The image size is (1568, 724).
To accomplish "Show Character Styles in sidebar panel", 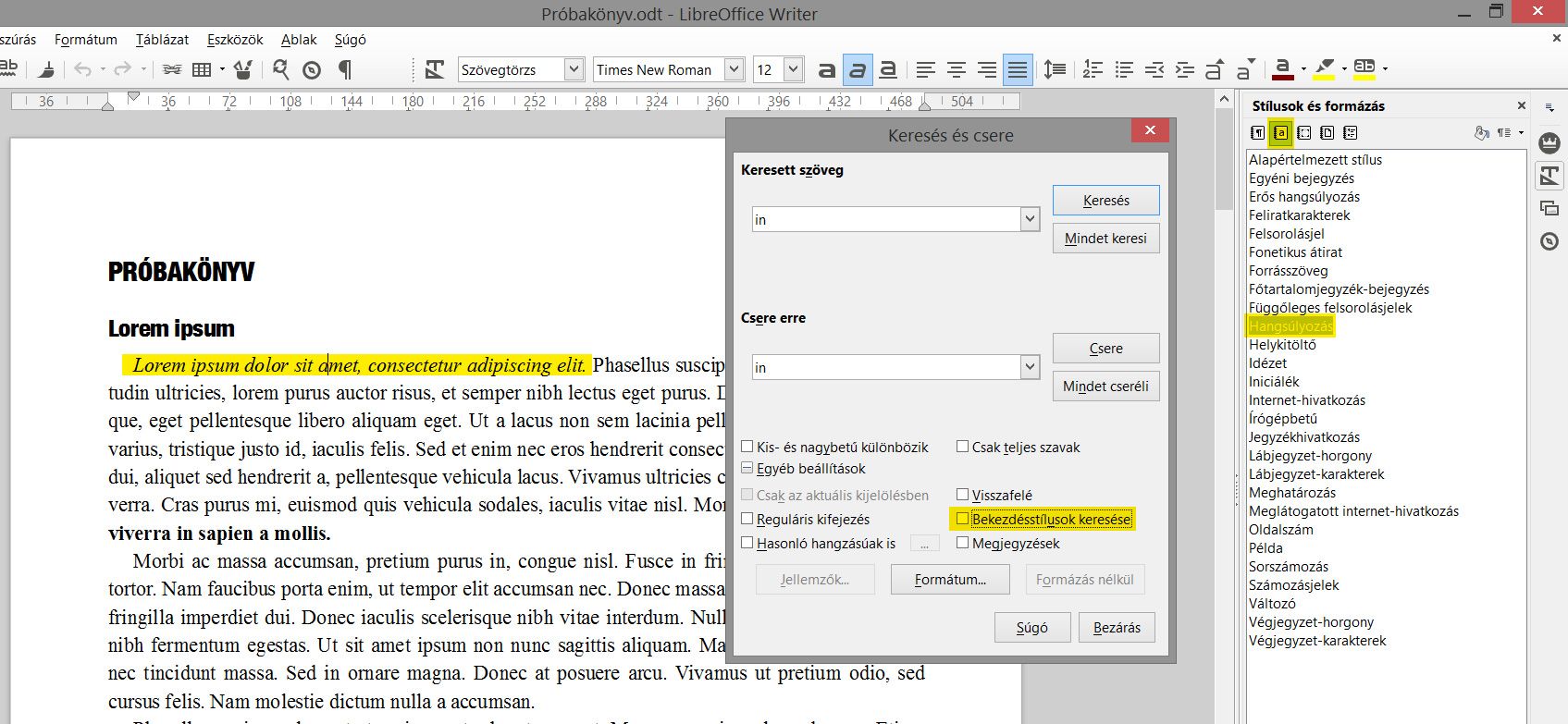I will [x=1280, y=133].
